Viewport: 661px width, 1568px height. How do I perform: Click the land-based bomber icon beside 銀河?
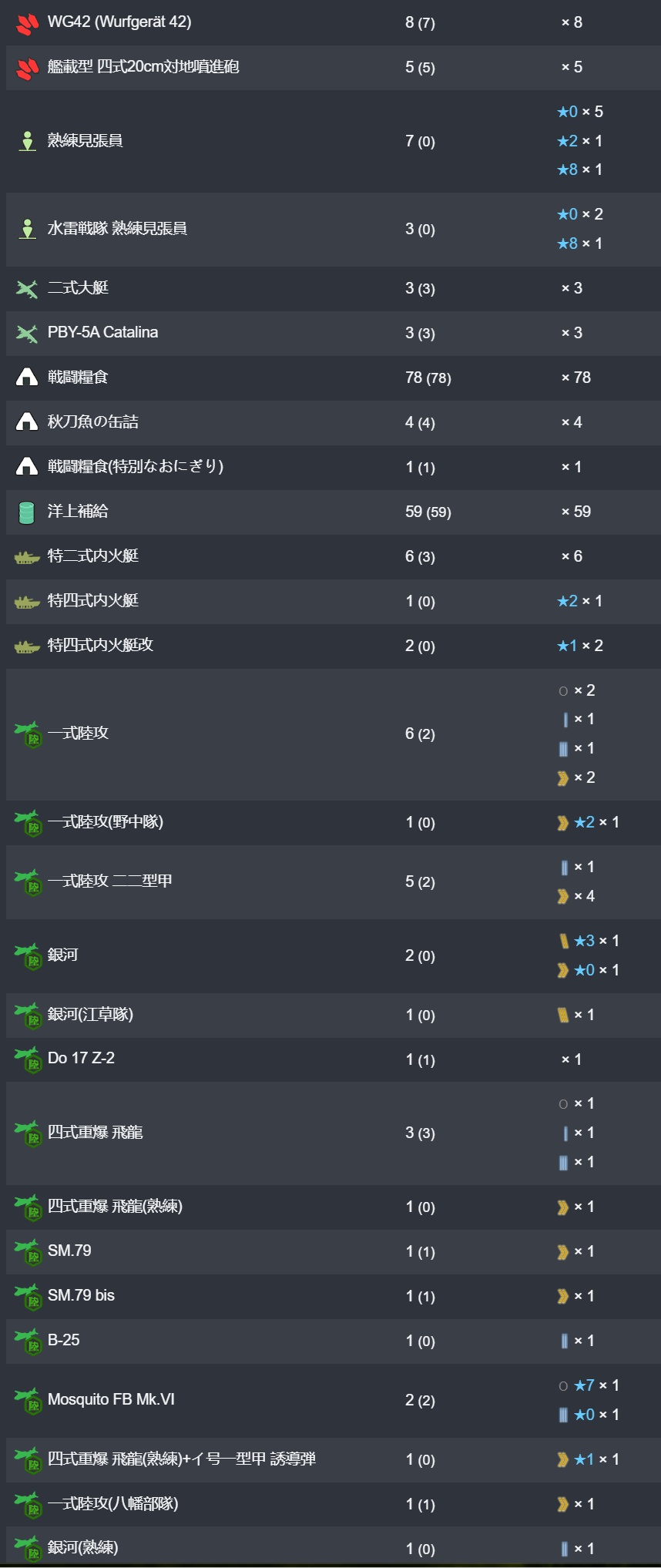coord(29,956)
